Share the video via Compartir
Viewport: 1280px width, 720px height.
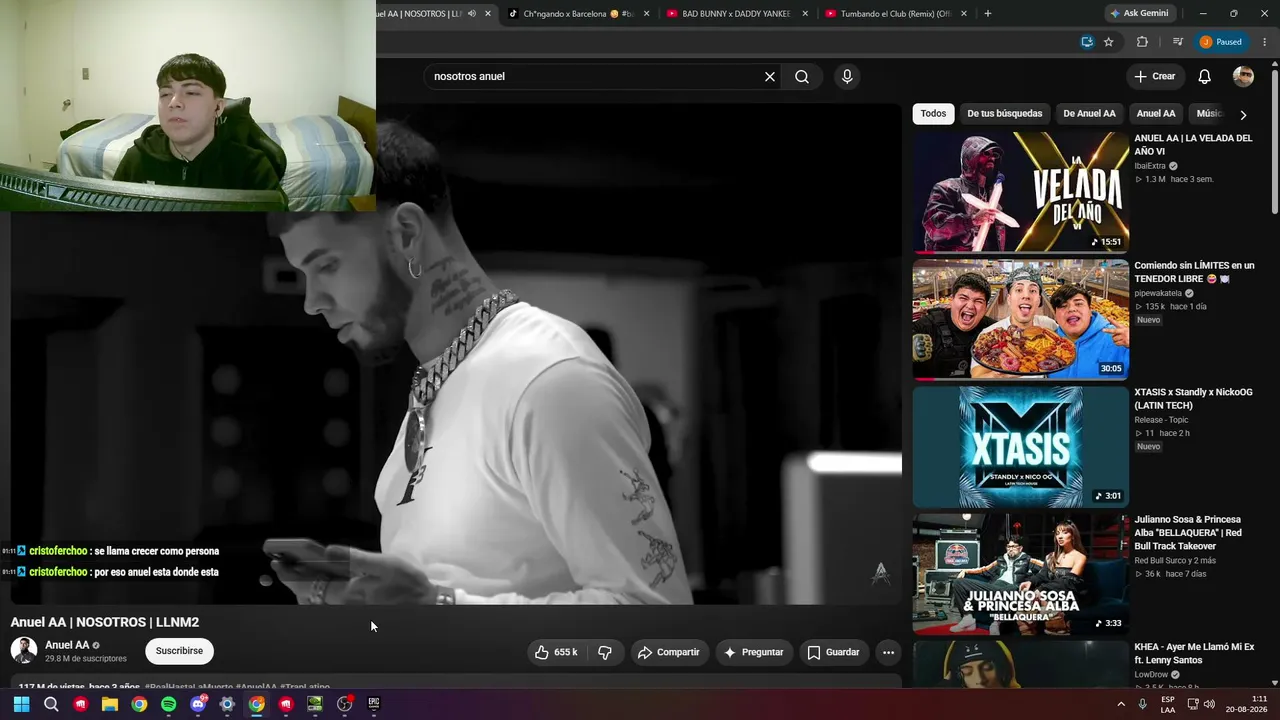[669, 652]
